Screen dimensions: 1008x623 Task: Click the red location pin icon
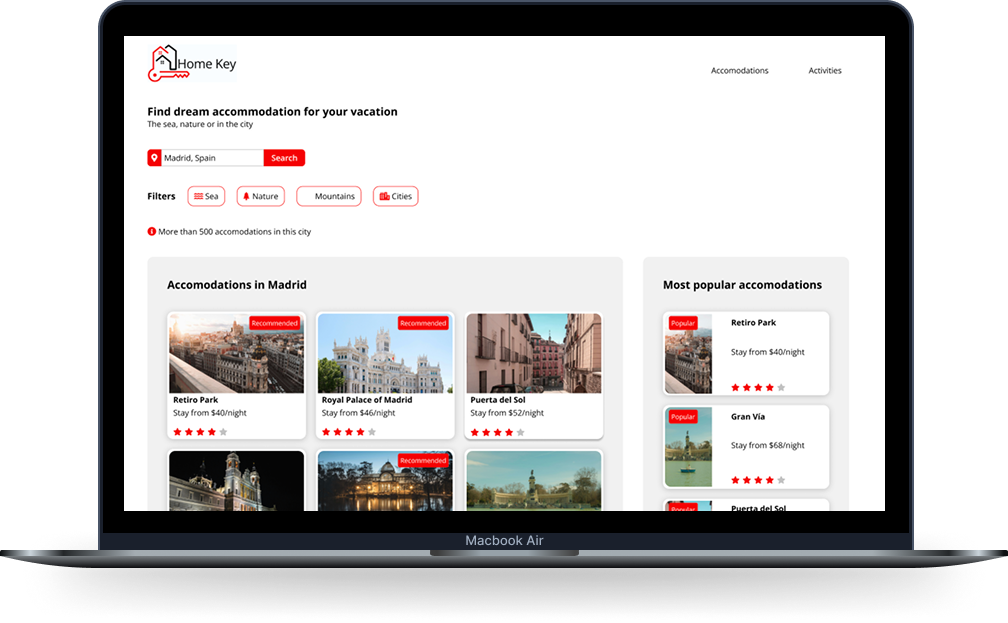point(154,158)
